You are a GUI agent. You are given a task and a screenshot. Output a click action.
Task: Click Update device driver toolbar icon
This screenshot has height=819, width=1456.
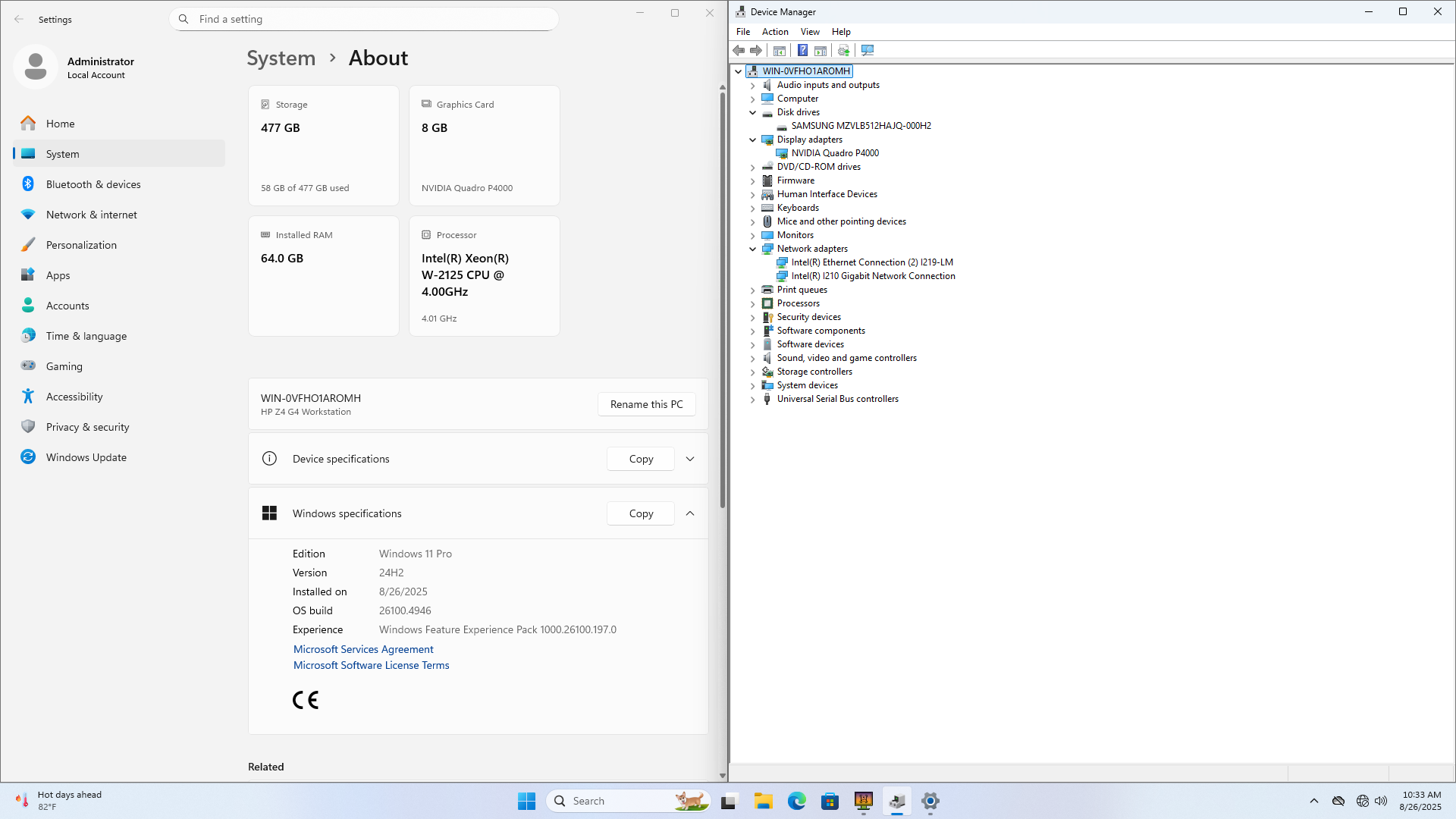point(843,51)
